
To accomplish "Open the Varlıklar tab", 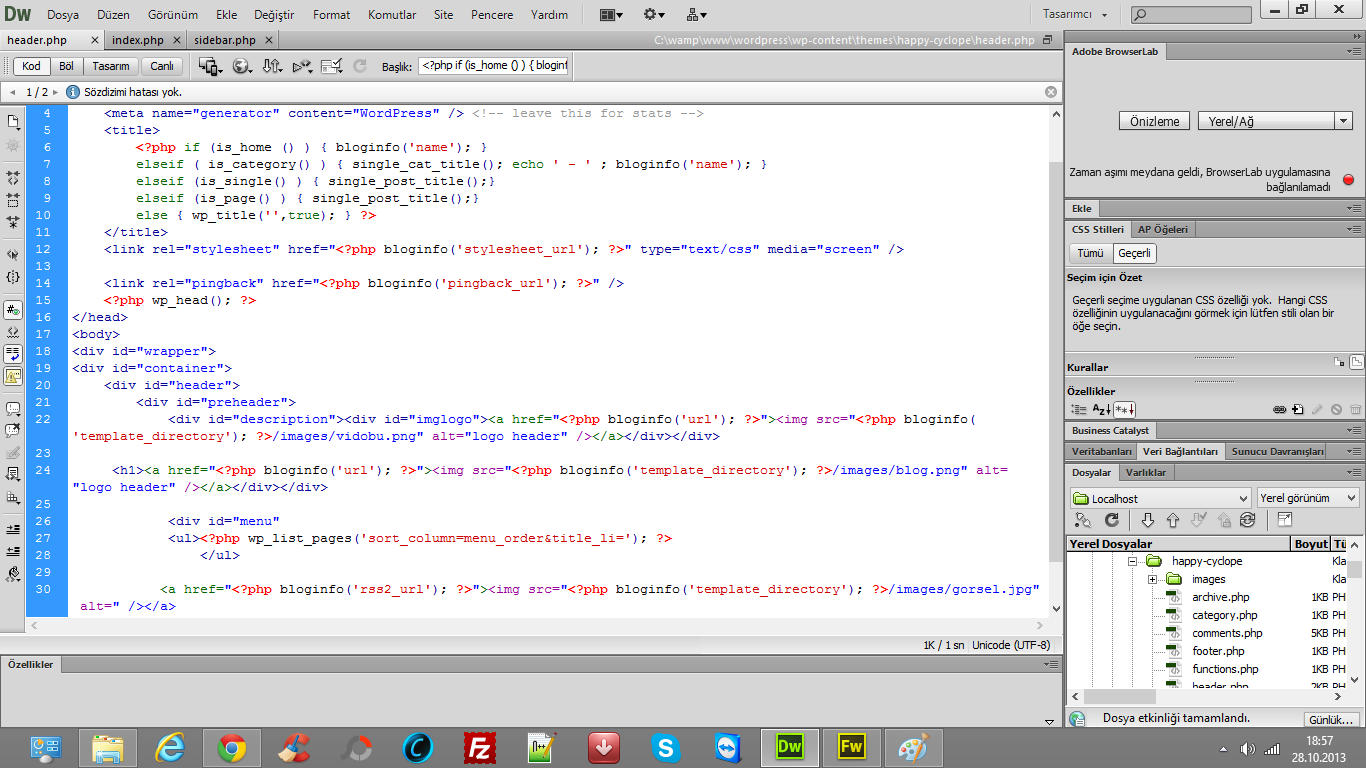I will click(1145, 473).
